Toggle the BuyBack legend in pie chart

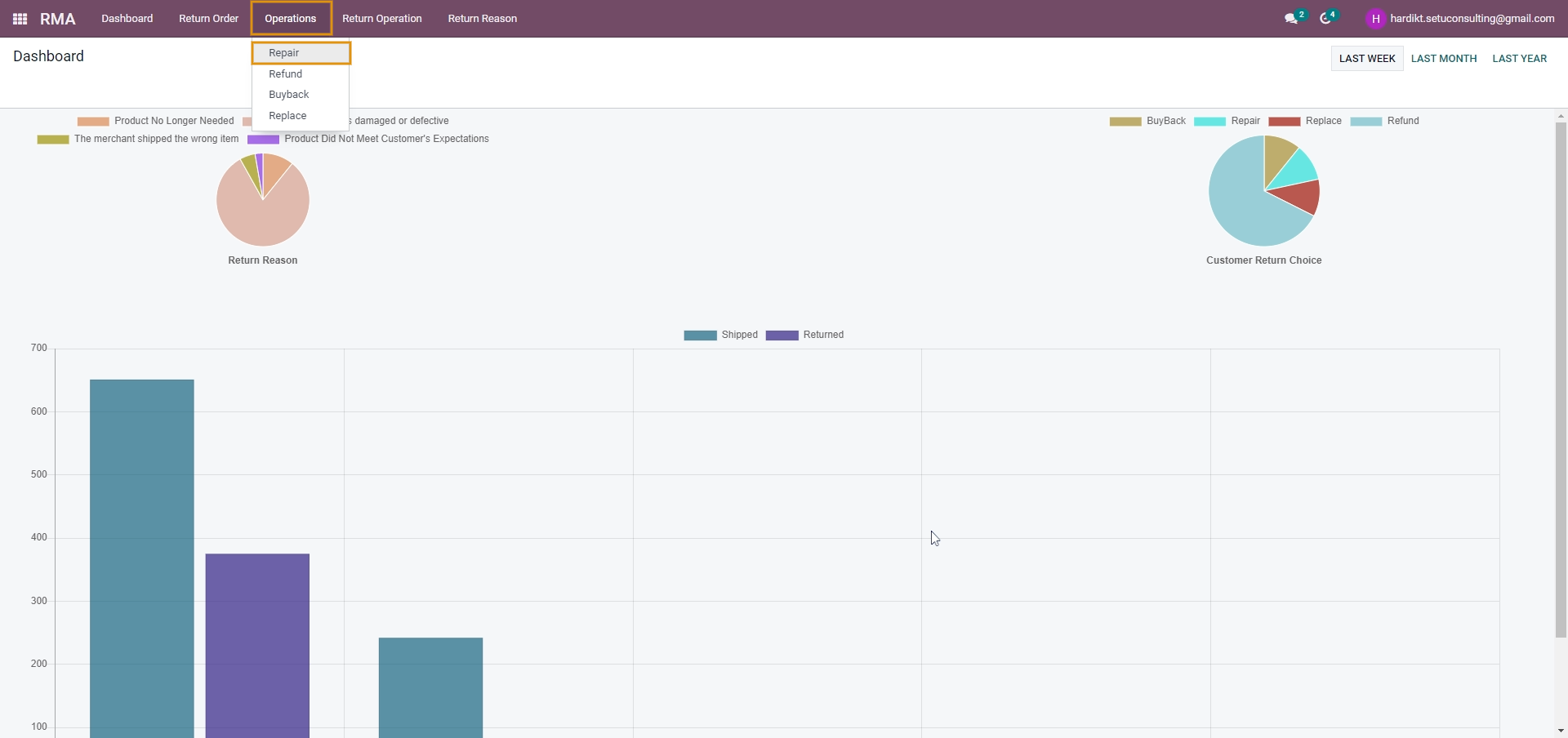click(1147, 121)
